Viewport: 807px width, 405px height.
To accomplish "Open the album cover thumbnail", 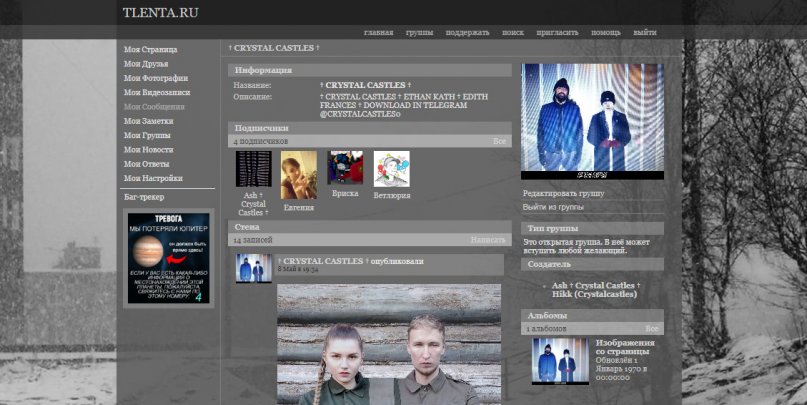I will tap(560, 361).
